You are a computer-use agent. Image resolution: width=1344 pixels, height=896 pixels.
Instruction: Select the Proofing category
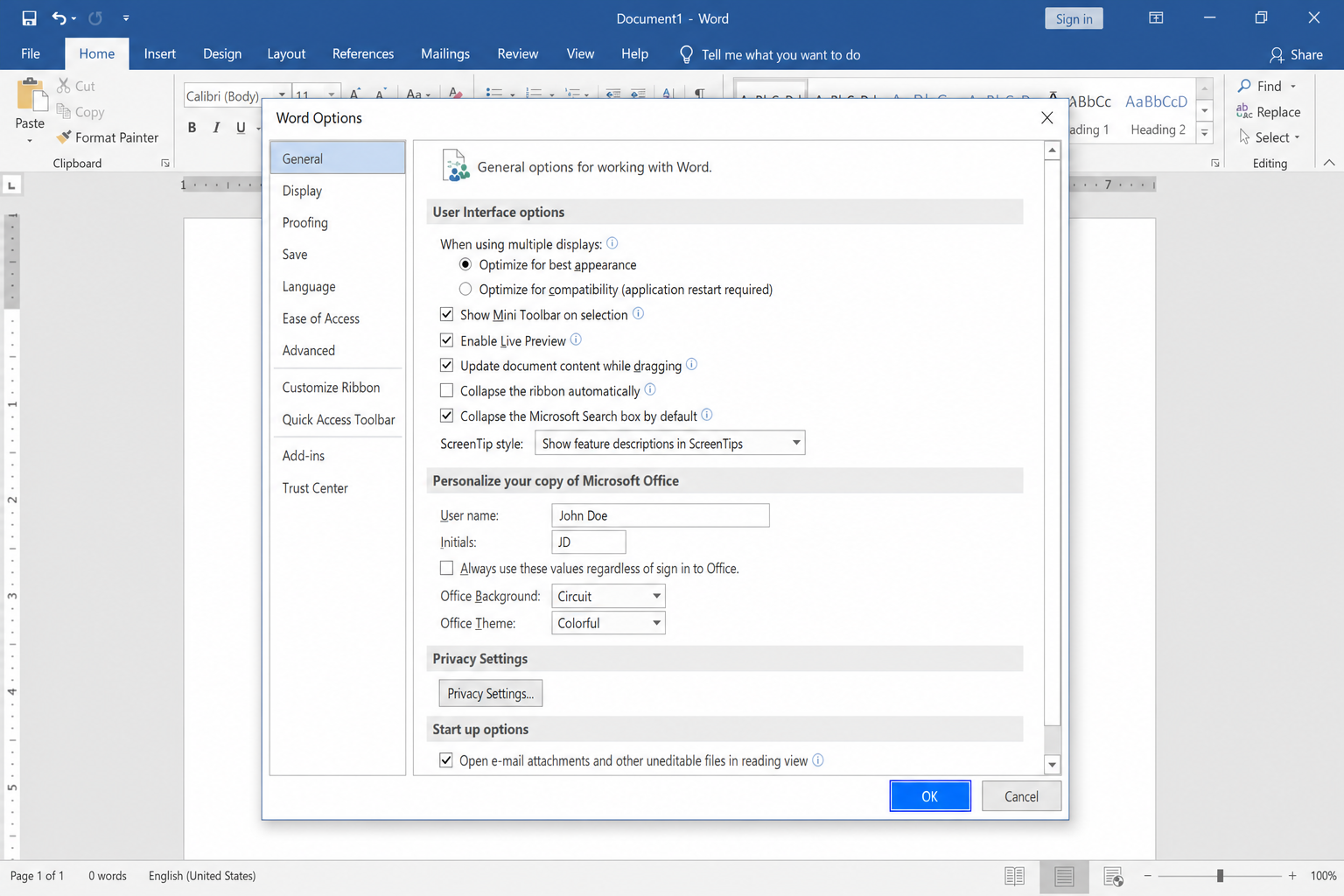338,222
